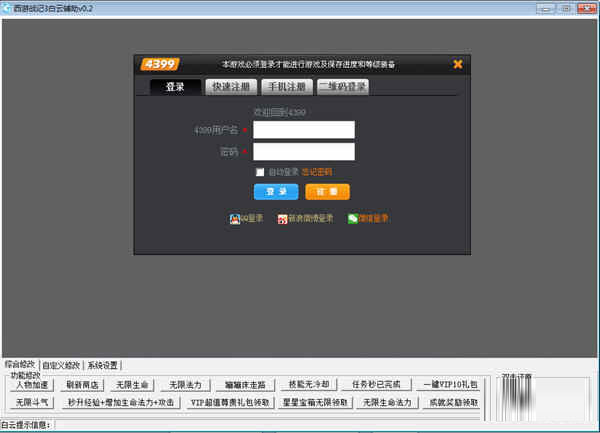The image size is (600, 433).
Task: Click the Sina Weibo login icon
Action: (283, 218)
